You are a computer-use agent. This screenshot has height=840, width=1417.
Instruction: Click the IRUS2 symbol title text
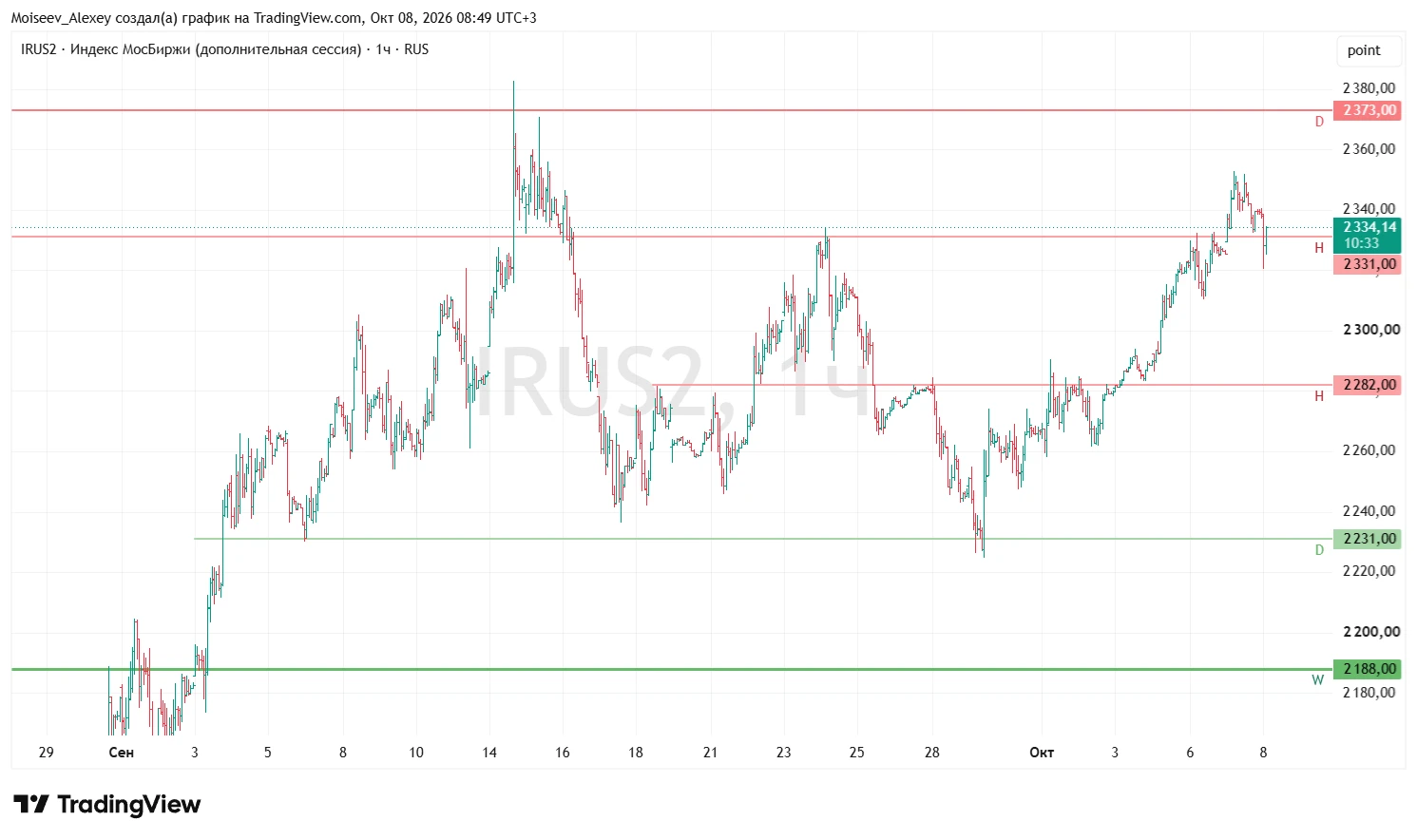click(x=224, y=49)
